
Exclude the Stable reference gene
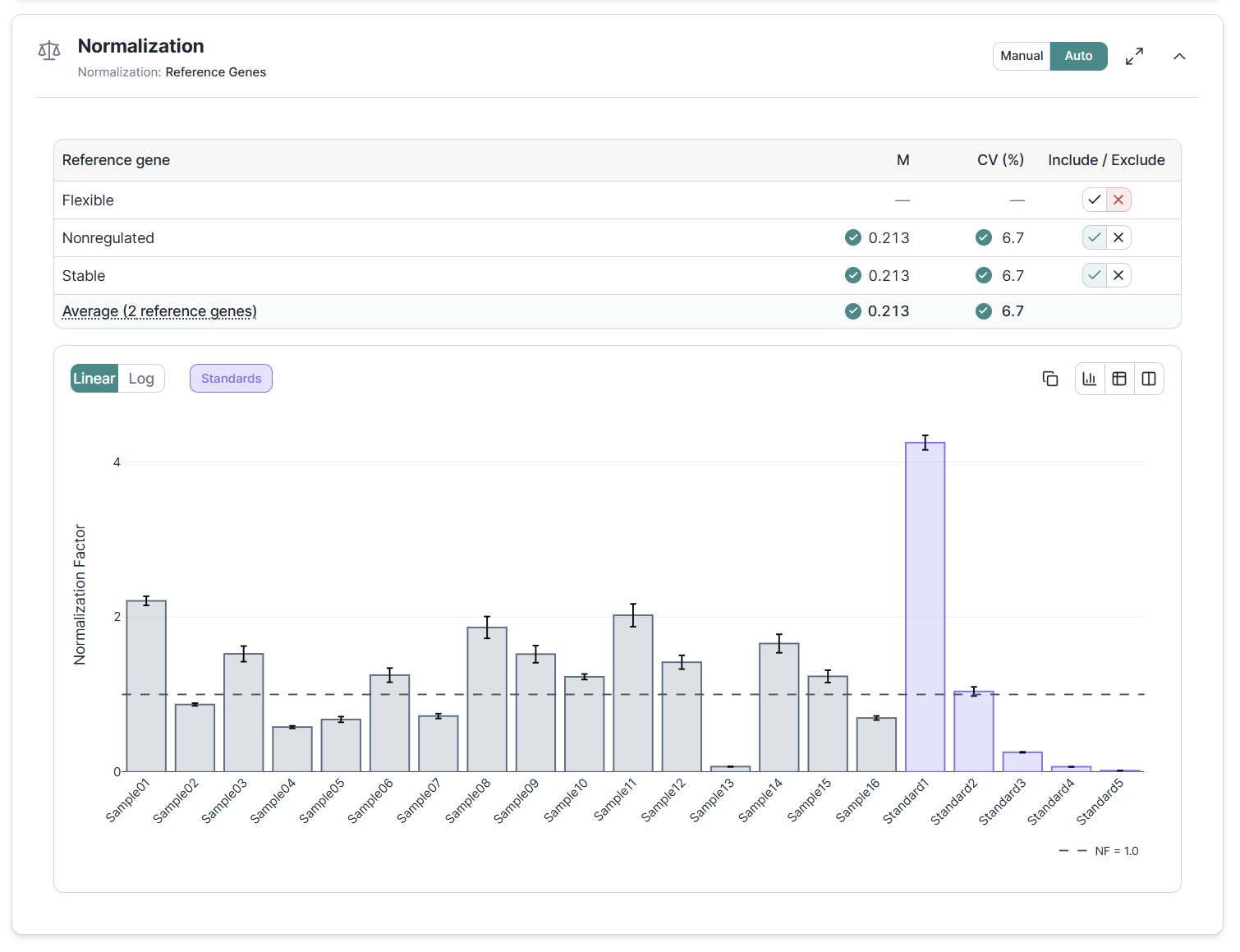[1118, 275]
